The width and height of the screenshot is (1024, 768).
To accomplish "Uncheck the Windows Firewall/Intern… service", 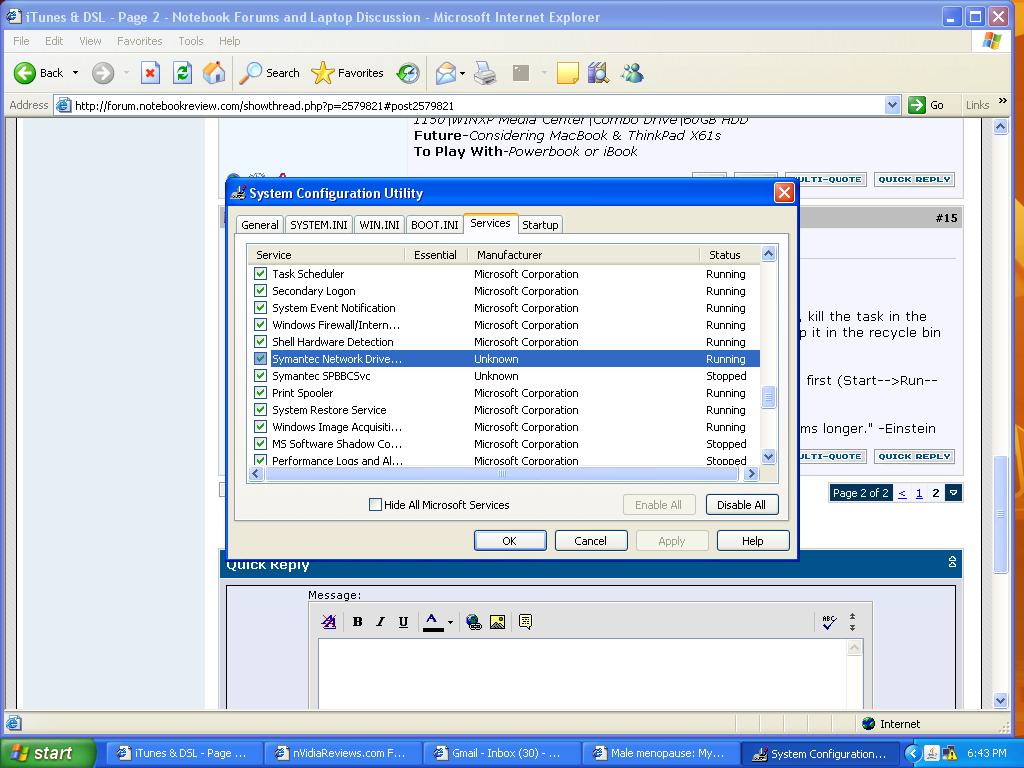I will pos(261,325).
